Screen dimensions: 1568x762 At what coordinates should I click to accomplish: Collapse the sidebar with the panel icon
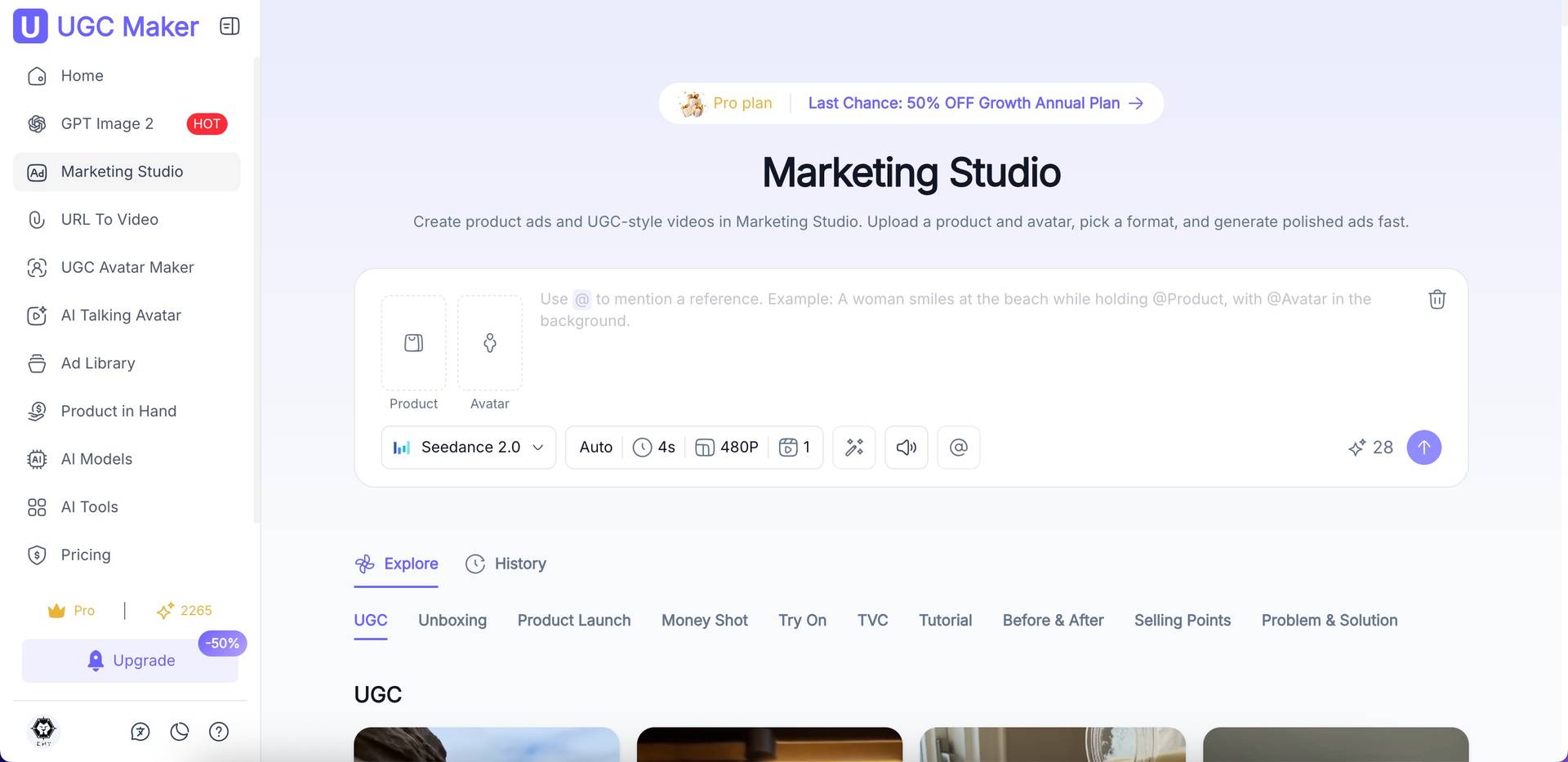point(229,26)
